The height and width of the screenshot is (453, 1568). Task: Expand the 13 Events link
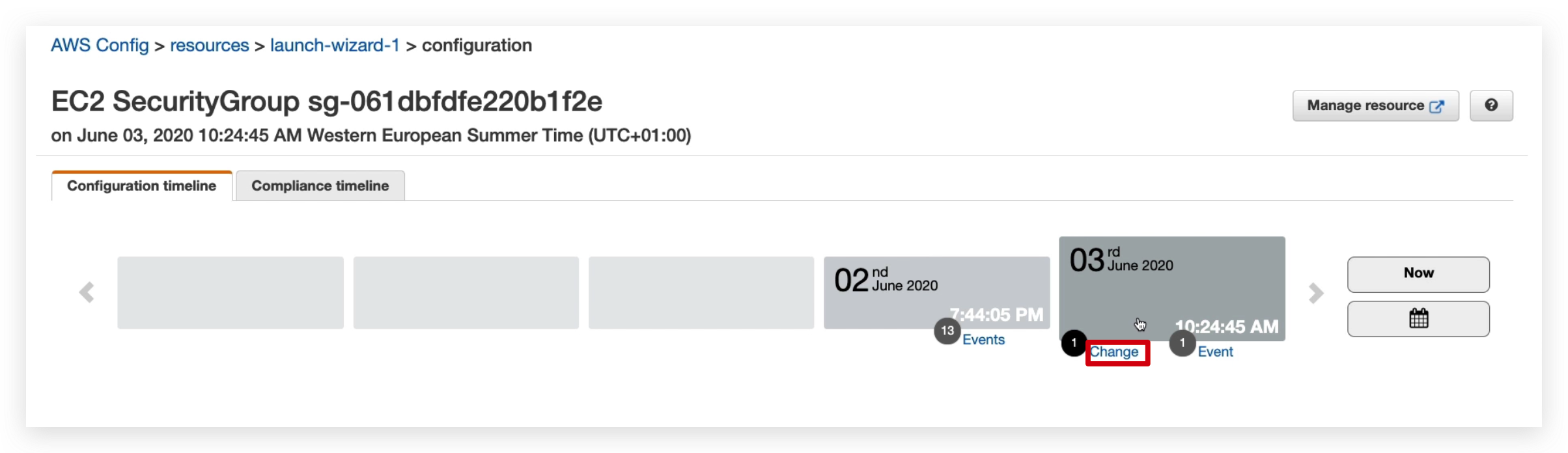point(983,340)
